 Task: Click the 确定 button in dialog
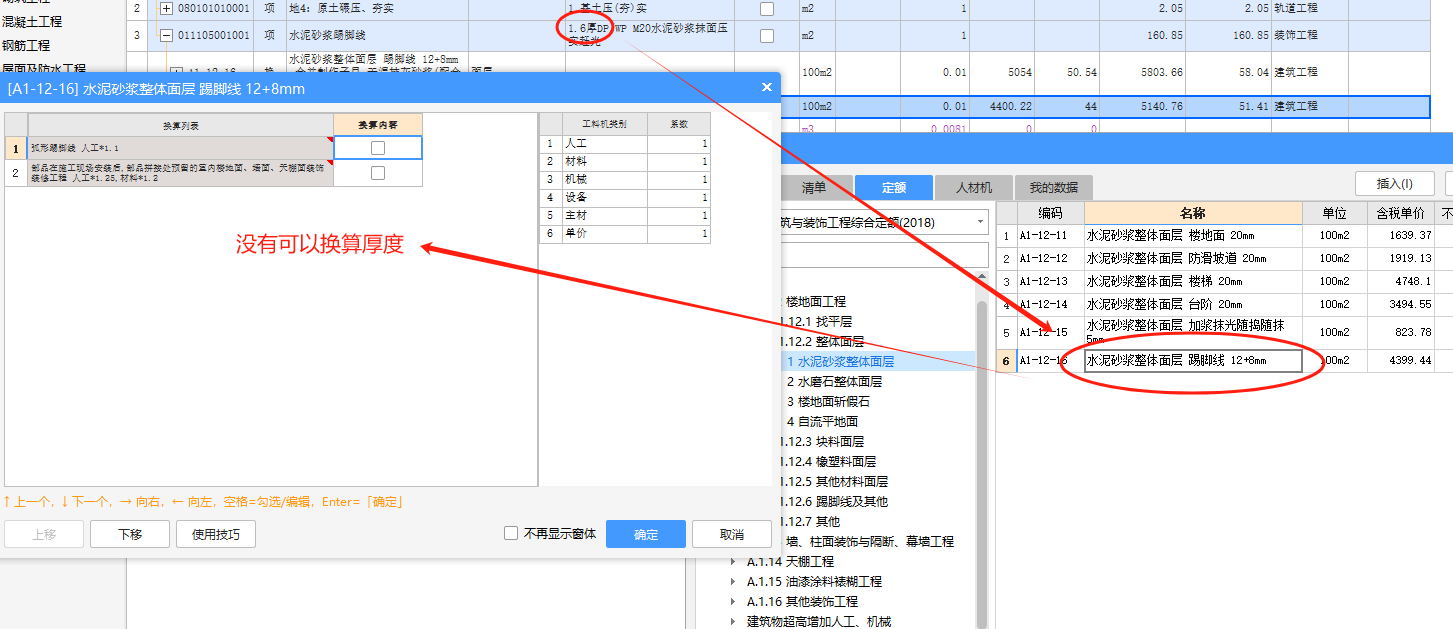coord(646,534)
